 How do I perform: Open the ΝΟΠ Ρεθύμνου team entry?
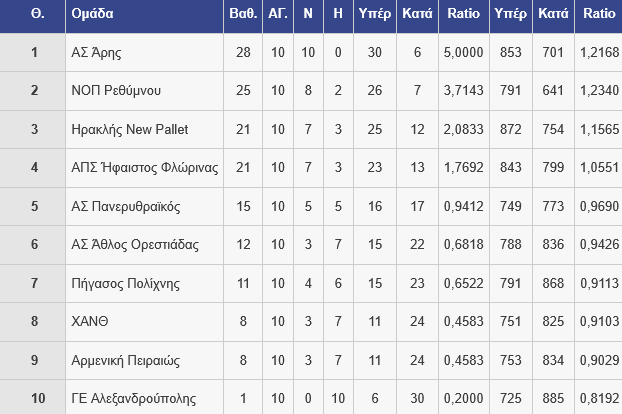tap(117, 91)
